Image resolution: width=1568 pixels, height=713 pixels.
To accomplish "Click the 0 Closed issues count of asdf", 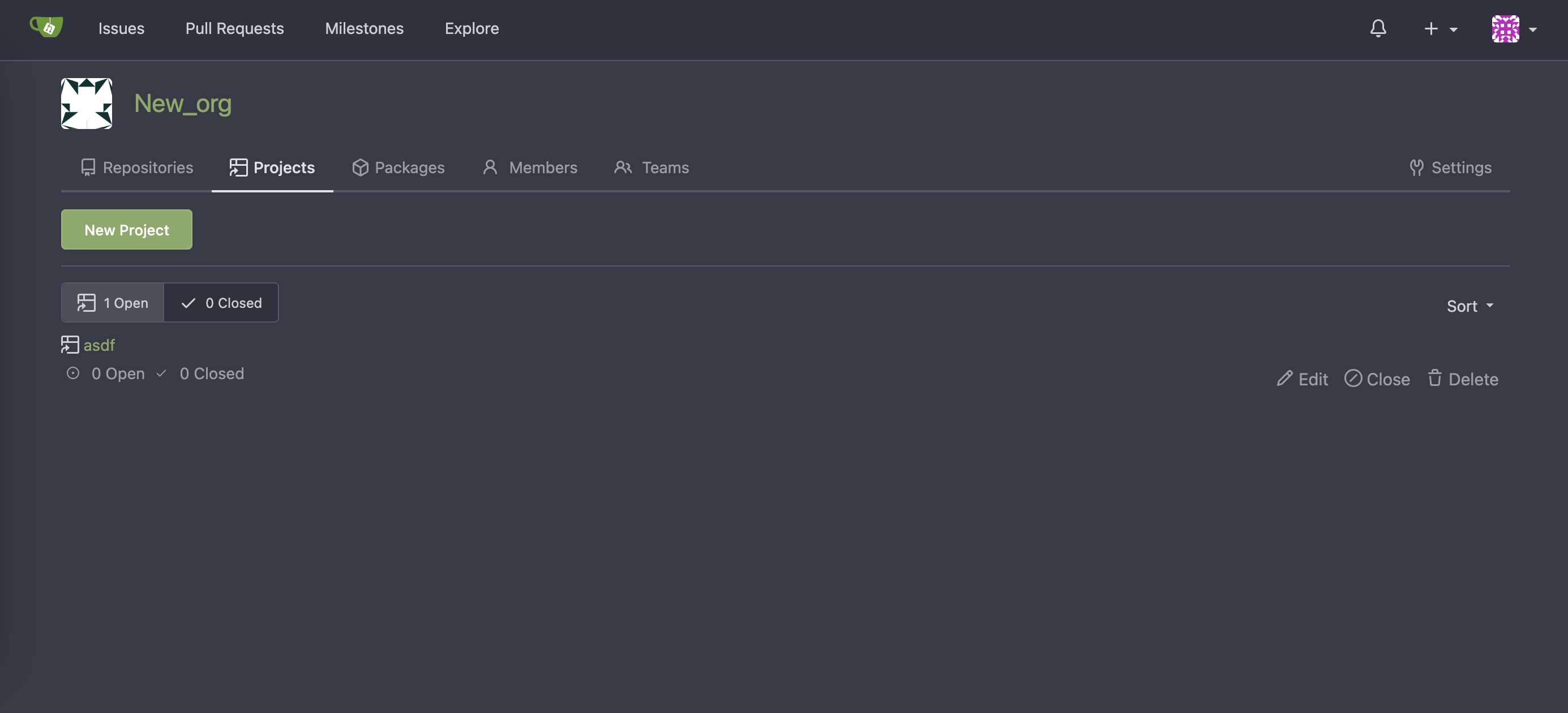I will pos(200,373).
